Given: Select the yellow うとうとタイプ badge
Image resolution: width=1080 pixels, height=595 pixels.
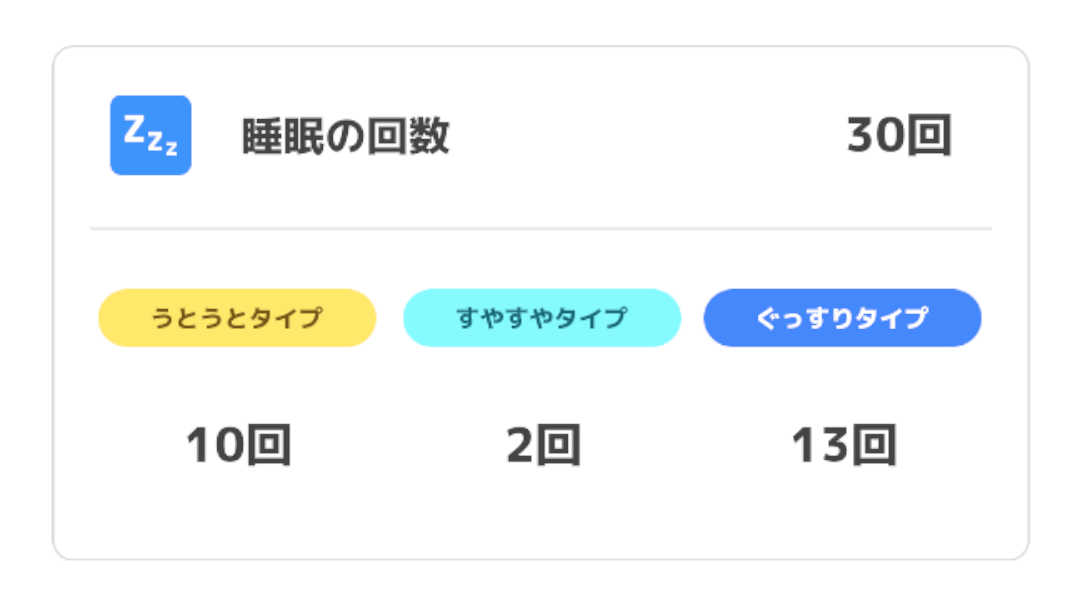Looking at the screenshot, I should click(237, 317).
